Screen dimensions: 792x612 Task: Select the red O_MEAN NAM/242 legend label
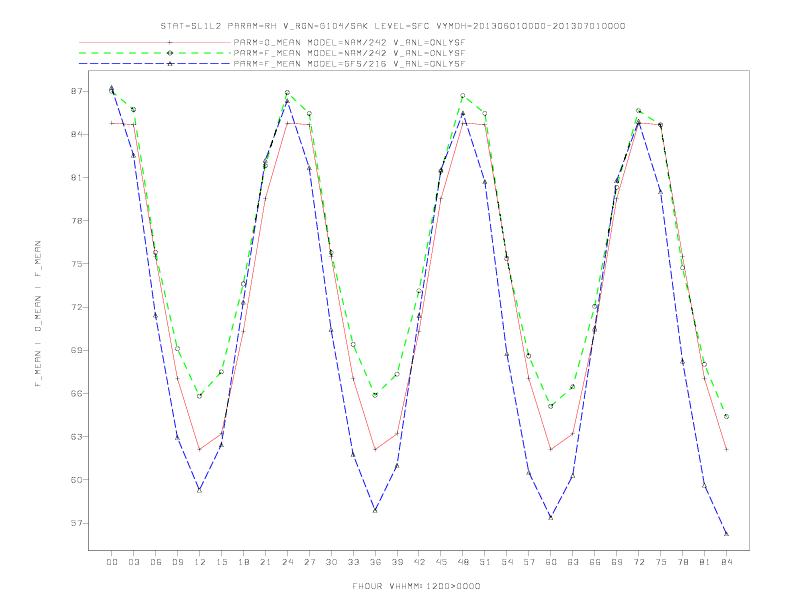click(349, 42)
